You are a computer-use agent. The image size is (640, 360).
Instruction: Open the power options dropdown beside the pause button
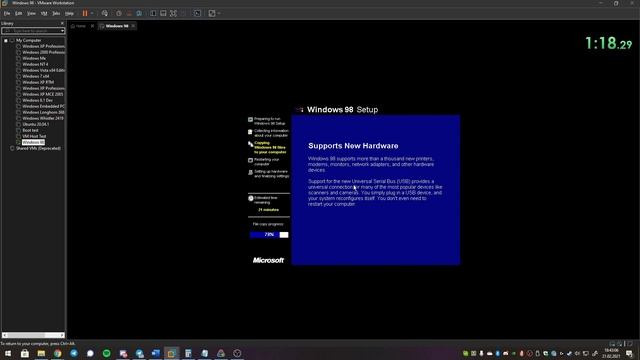click(x=92, y=13)
